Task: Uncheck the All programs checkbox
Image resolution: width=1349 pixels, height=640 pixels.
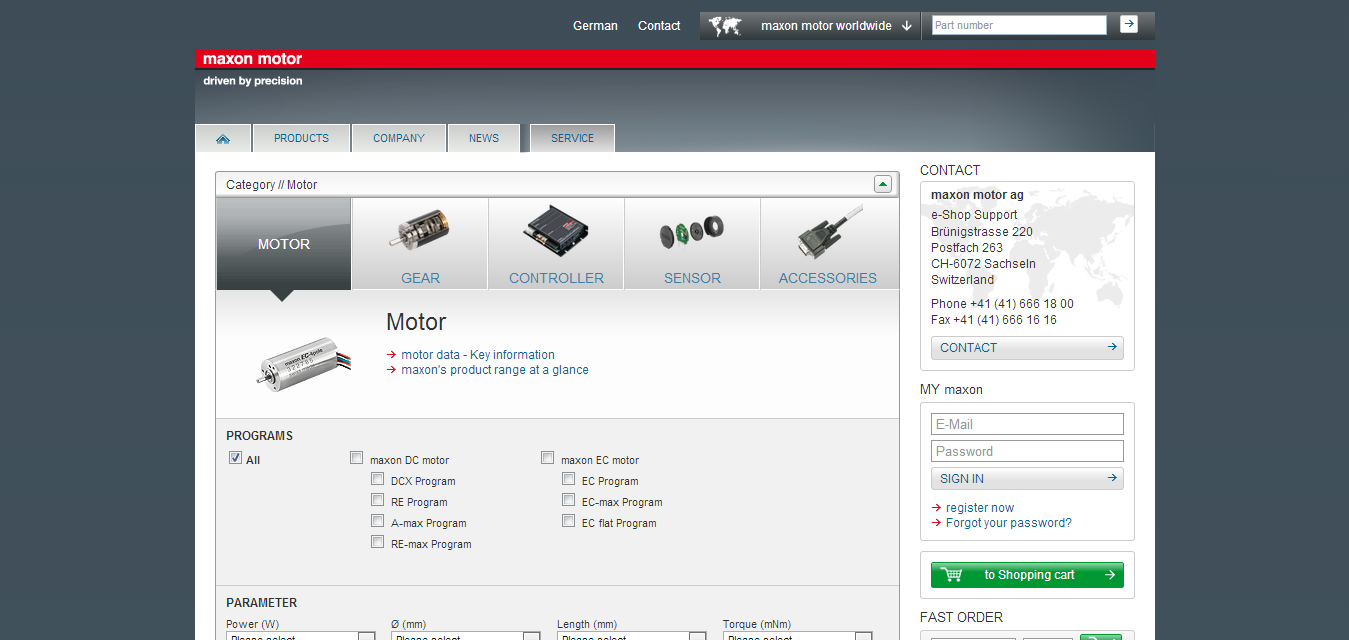Action: tap(235, 458)
